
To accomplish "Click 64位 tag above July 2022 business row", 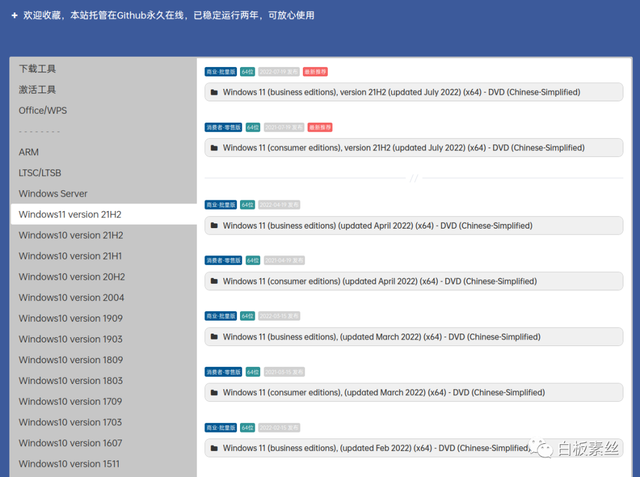I will click(247, 72).
